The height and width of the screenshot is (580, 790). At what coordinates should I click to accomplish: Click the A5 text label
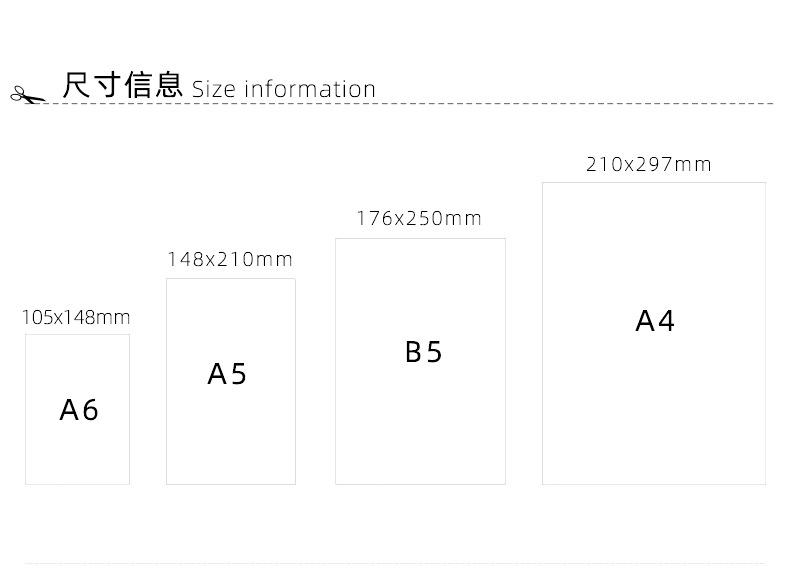tap(227, 374)
